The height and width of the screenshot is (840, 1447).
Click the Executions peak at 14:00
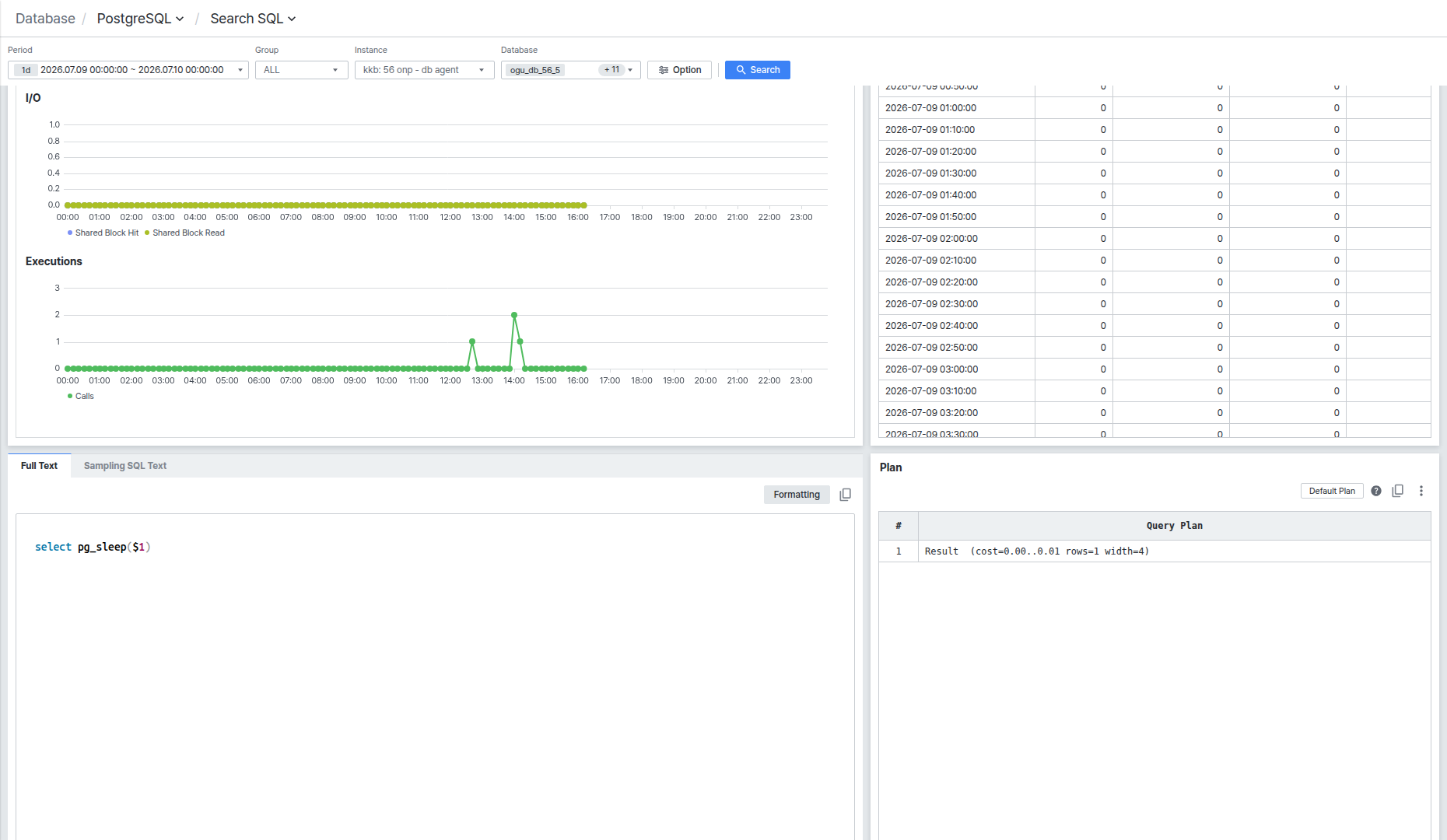[x=514, y=315]
